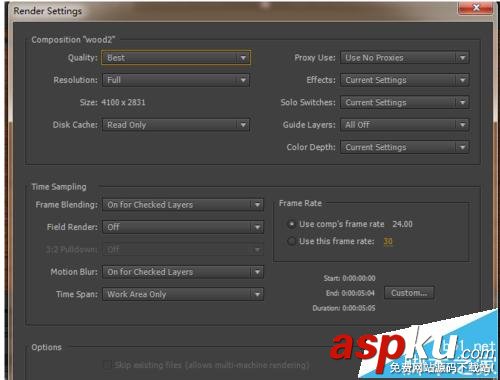Image resolution: width=500 pixels, height=380 pixels.
Task: Click the comp frame rate value 24.00
Action: click(x=402, y=224)
